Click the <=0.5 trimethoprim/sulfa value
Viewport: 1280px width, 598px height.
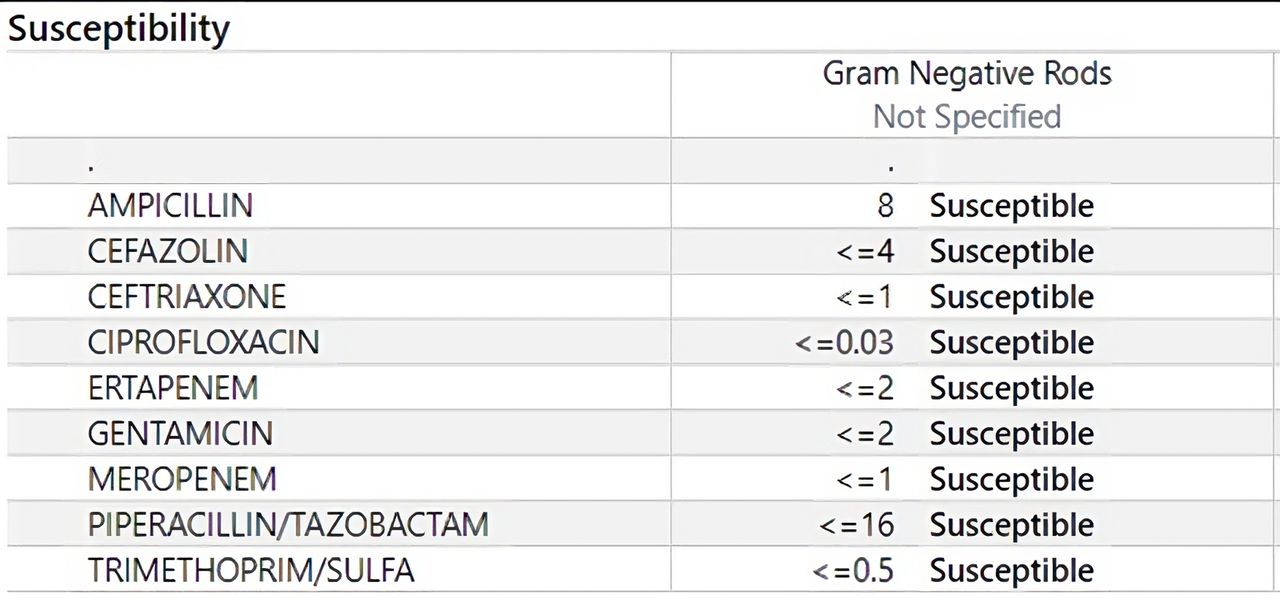853,570
